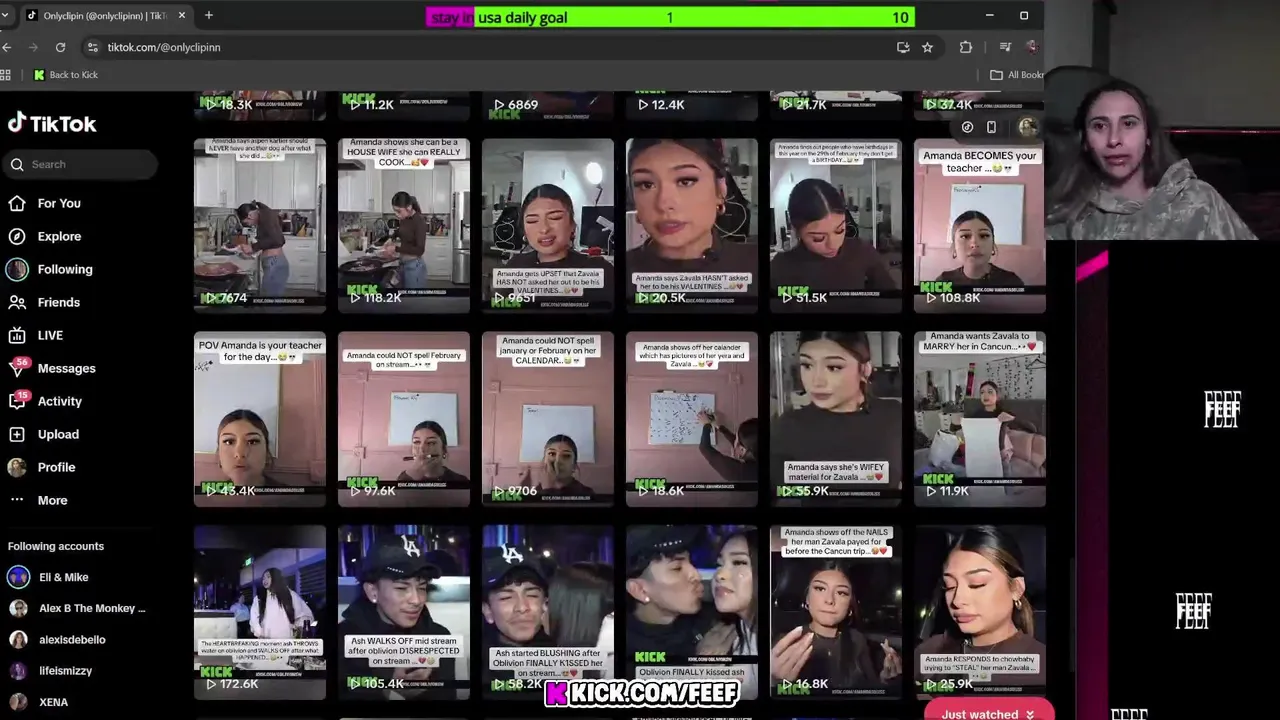Click the Following accounts heading

click(56, 546)
